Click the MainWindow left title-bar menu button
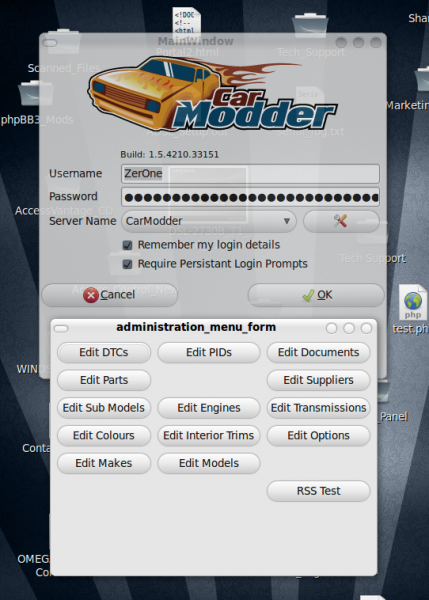The width and height of the screenshot is (429, 600). (x=50, y=43)
